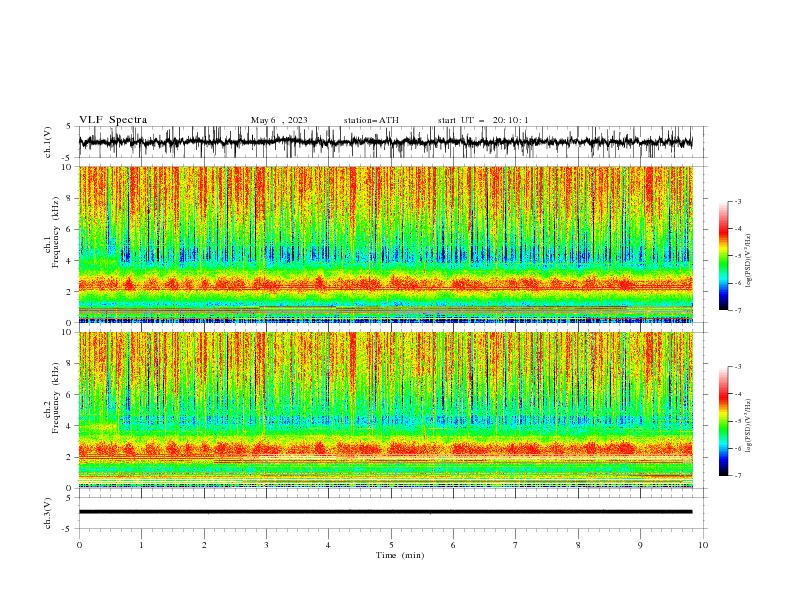
Task: Click the "station=ATH" label
Action: (x=371, y=120)
